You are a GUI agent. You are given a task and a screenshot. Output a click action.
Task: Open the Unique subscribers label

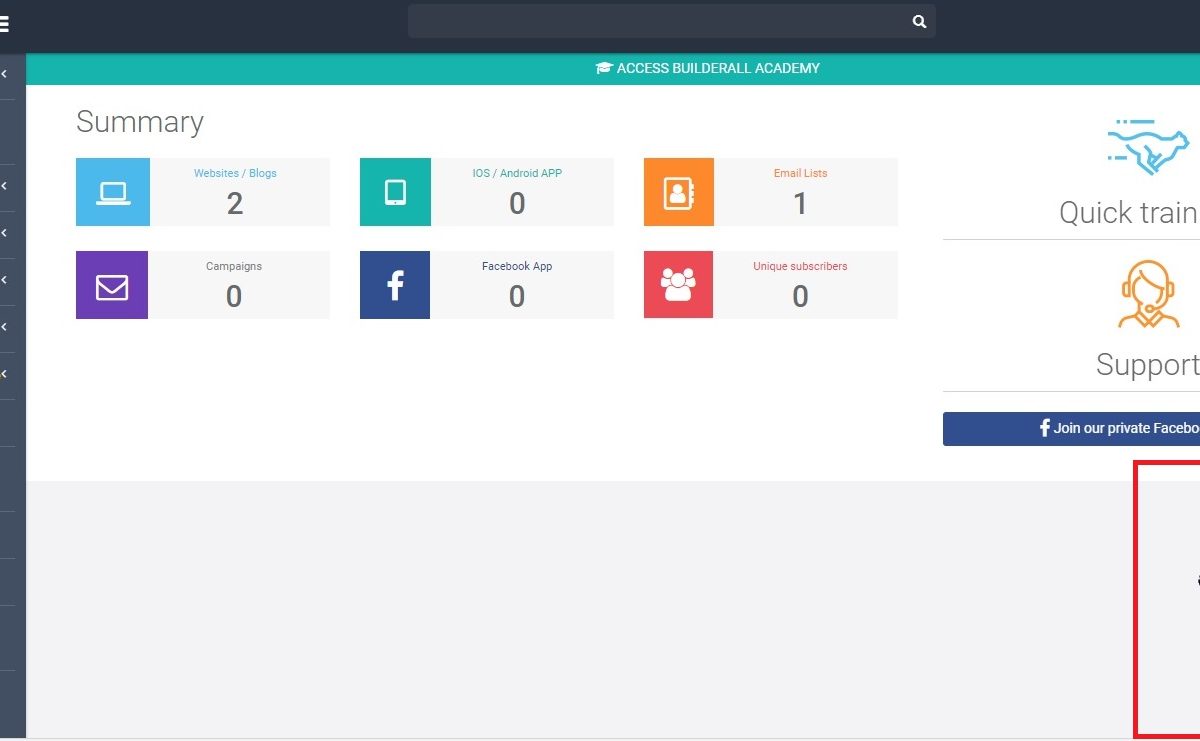coord(800,266)
